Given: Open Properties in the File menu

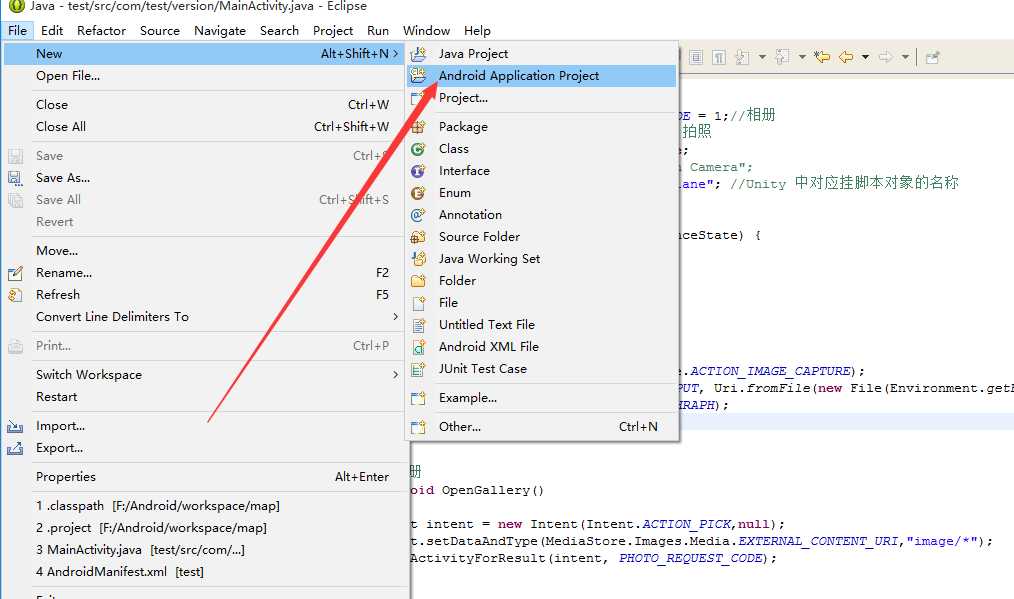Looking at the screenshot, I should coord(204,477).
